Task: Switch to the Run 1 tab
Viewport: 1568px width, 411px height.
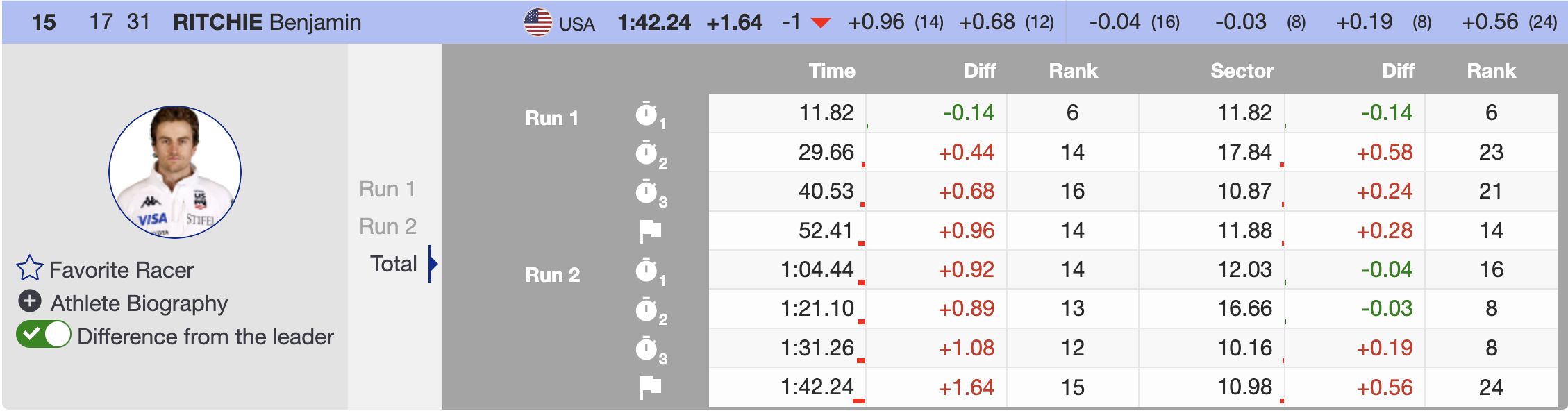Action: click(387, 189)
